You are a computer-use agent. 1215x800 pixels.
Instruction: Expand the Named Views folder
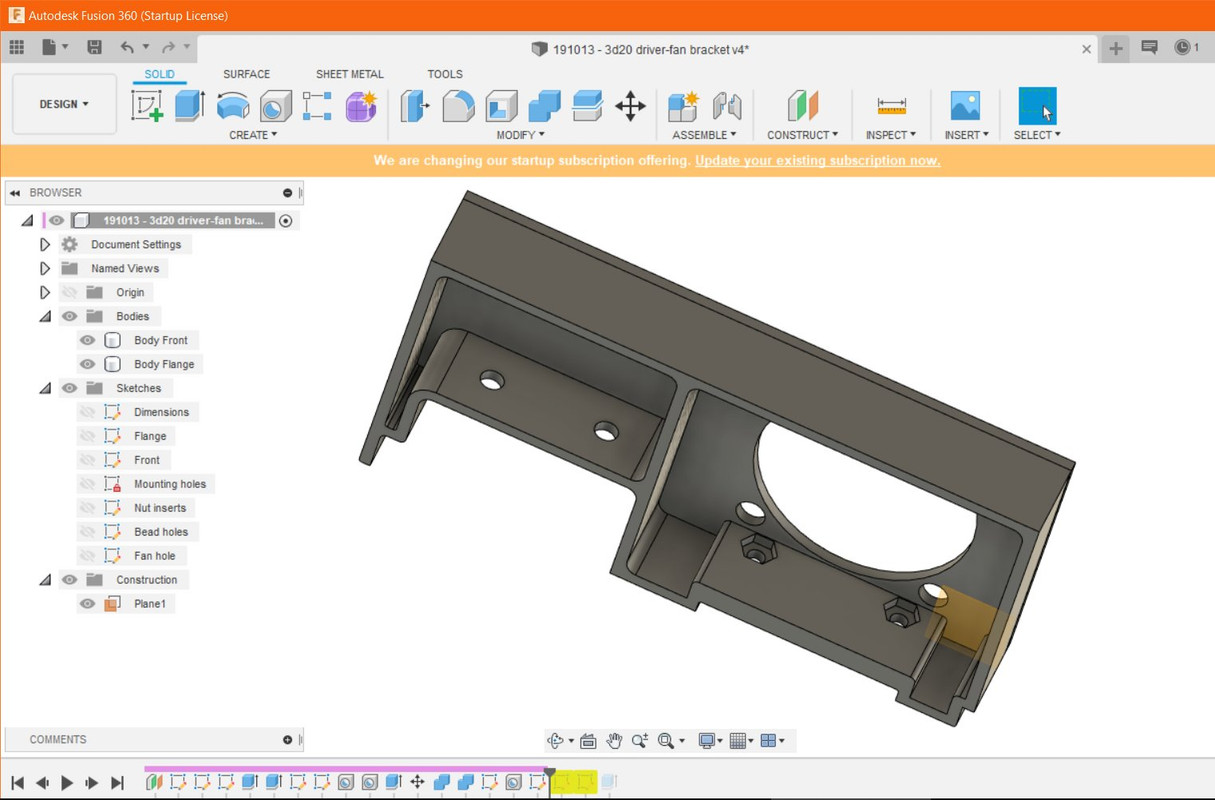pyautogui.click(x=45, y=268)
